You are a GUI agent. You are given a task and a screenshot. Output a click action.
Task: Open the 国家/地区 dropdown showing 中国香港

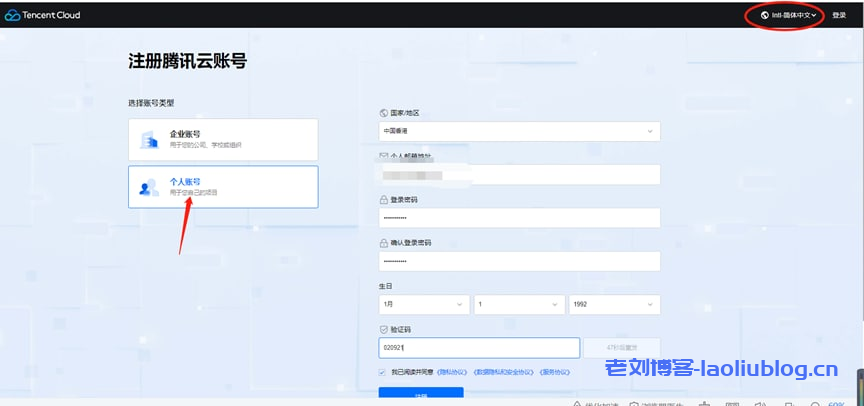pos(519,131)
